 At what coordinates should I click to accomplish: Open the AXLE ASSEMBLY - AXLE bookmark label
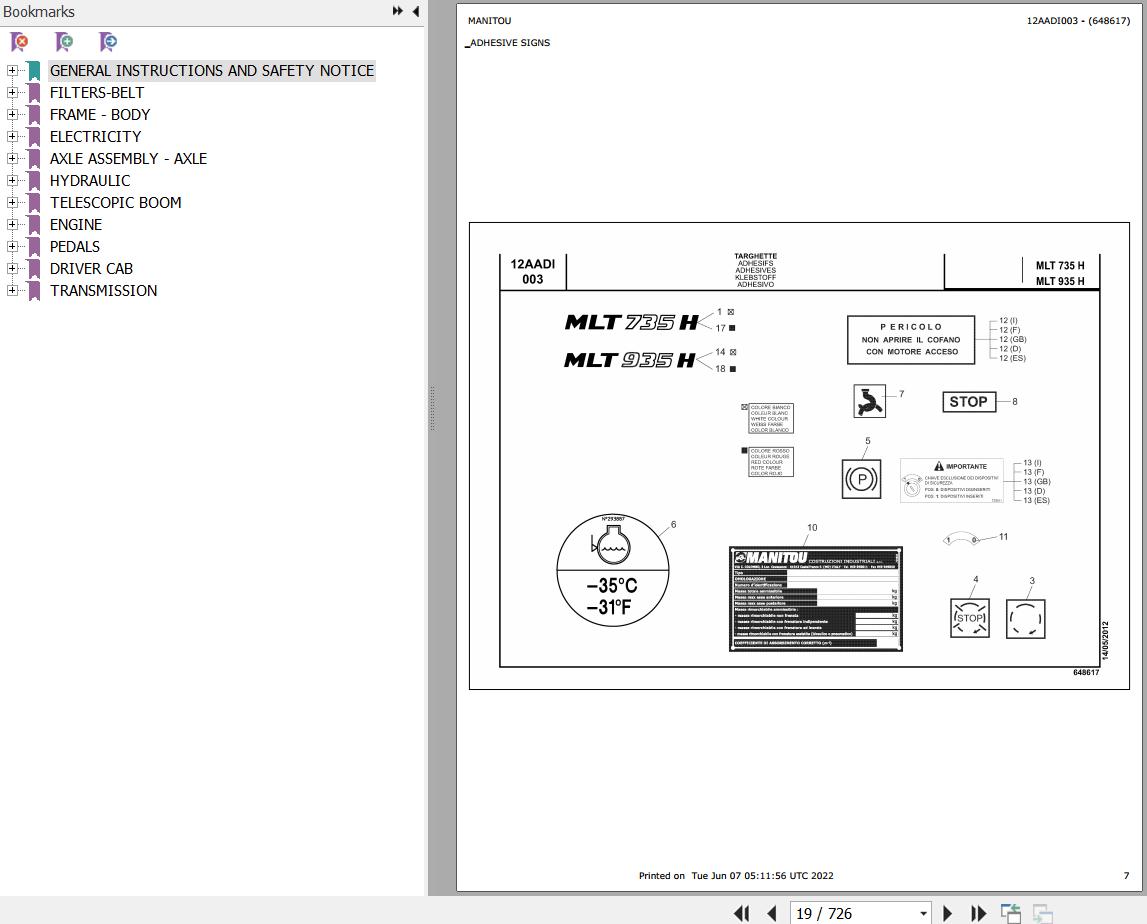click(x=128, y=159)
